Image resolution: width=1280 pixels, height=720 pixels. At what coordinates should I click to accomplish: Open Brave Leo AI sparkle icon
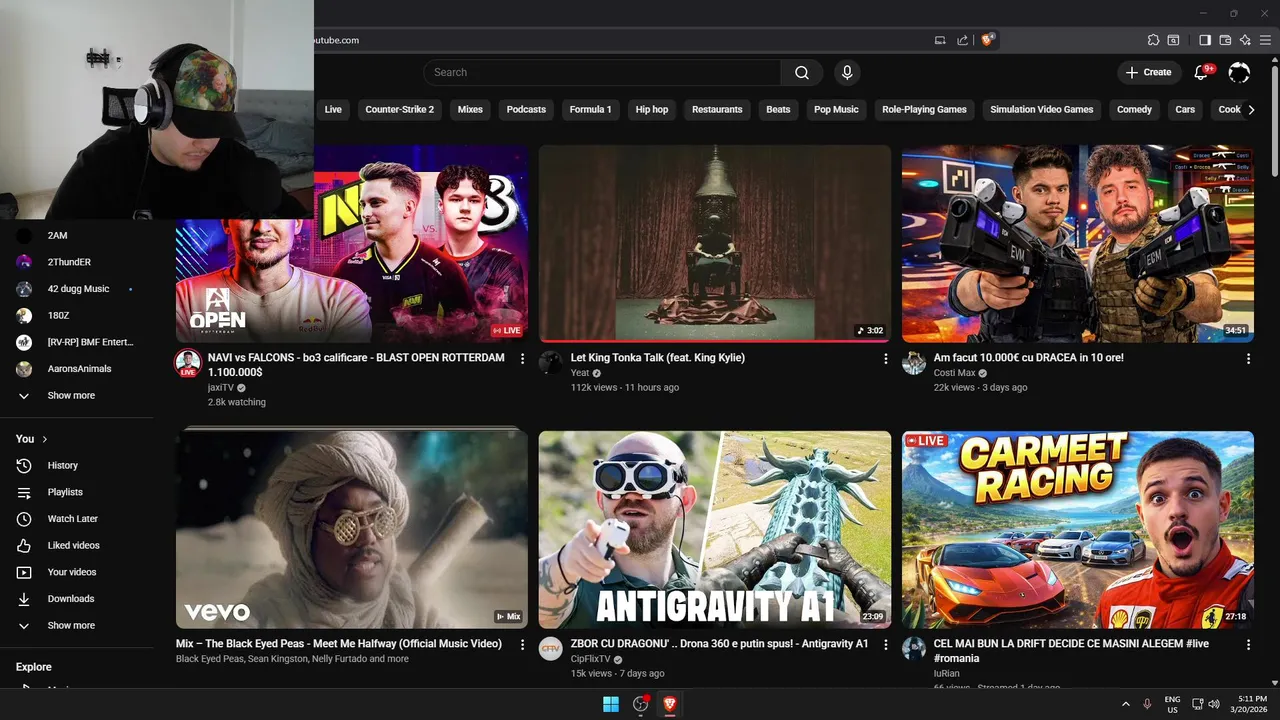pyautogui.click(x=1245, y=40)
